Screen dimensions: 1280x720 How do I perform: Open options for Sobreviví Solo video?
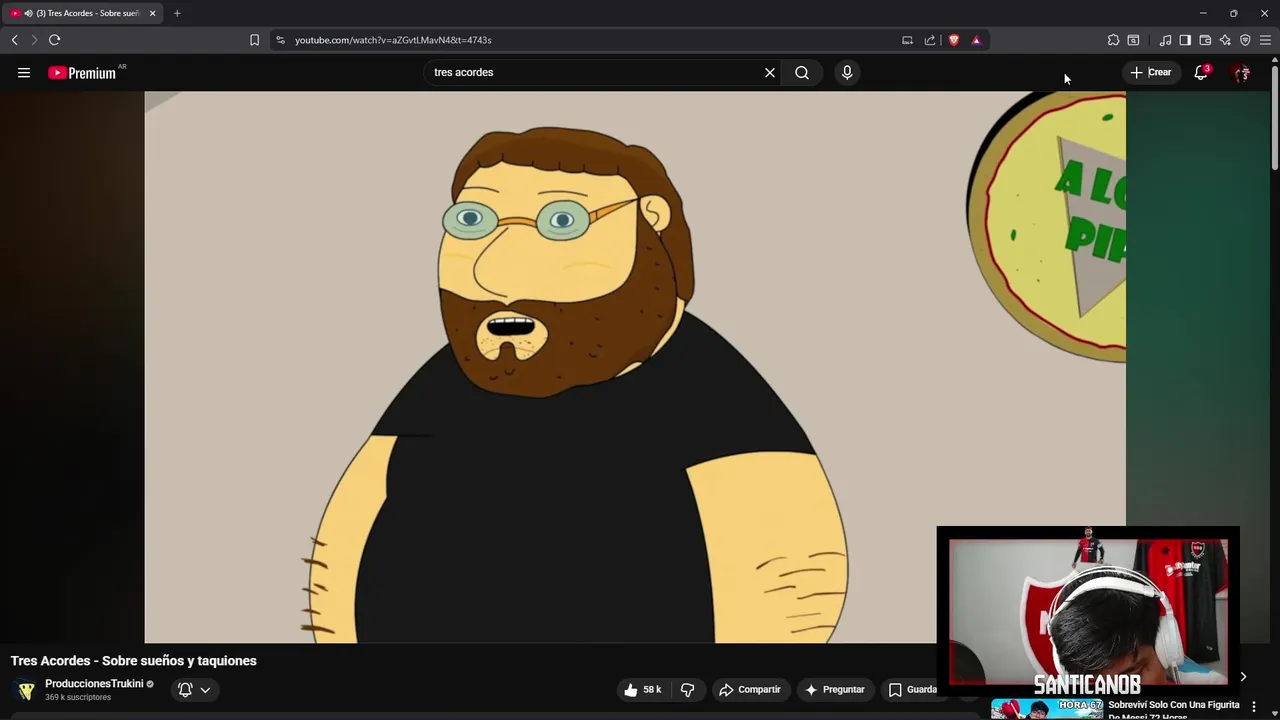pyautogui.click(x=1253, y=707)
